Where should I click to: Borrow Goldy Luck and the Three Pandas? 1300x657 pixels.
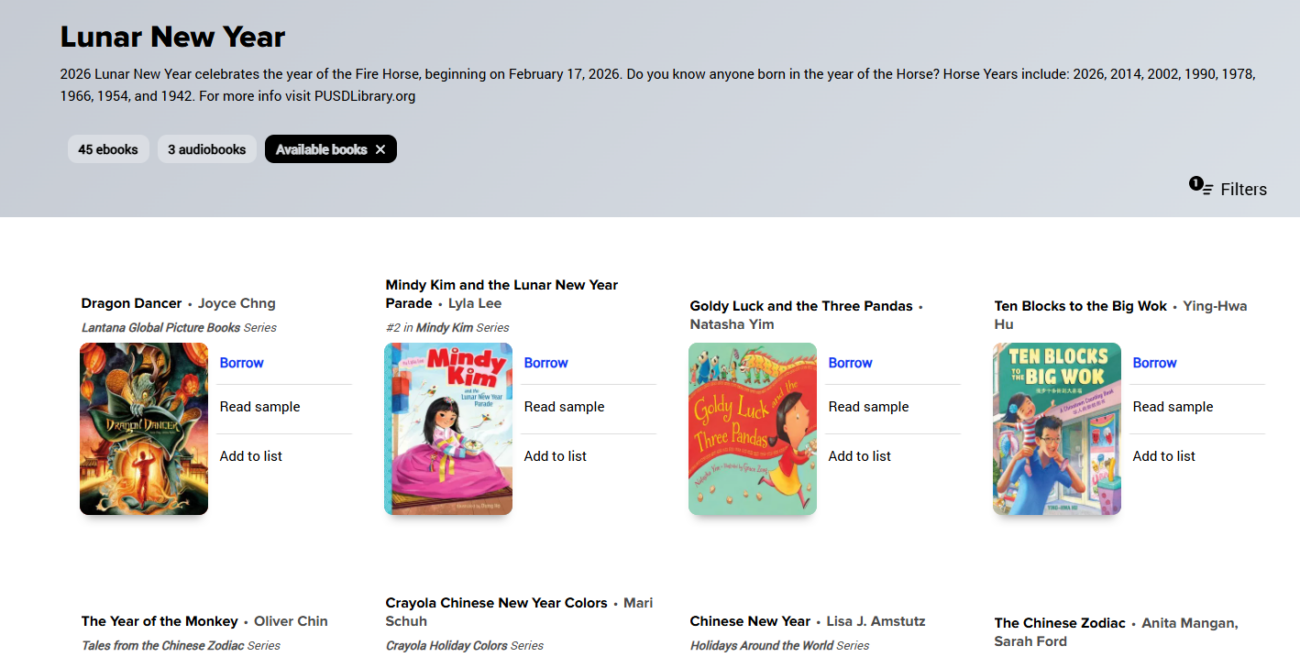(x=850, y=363)
